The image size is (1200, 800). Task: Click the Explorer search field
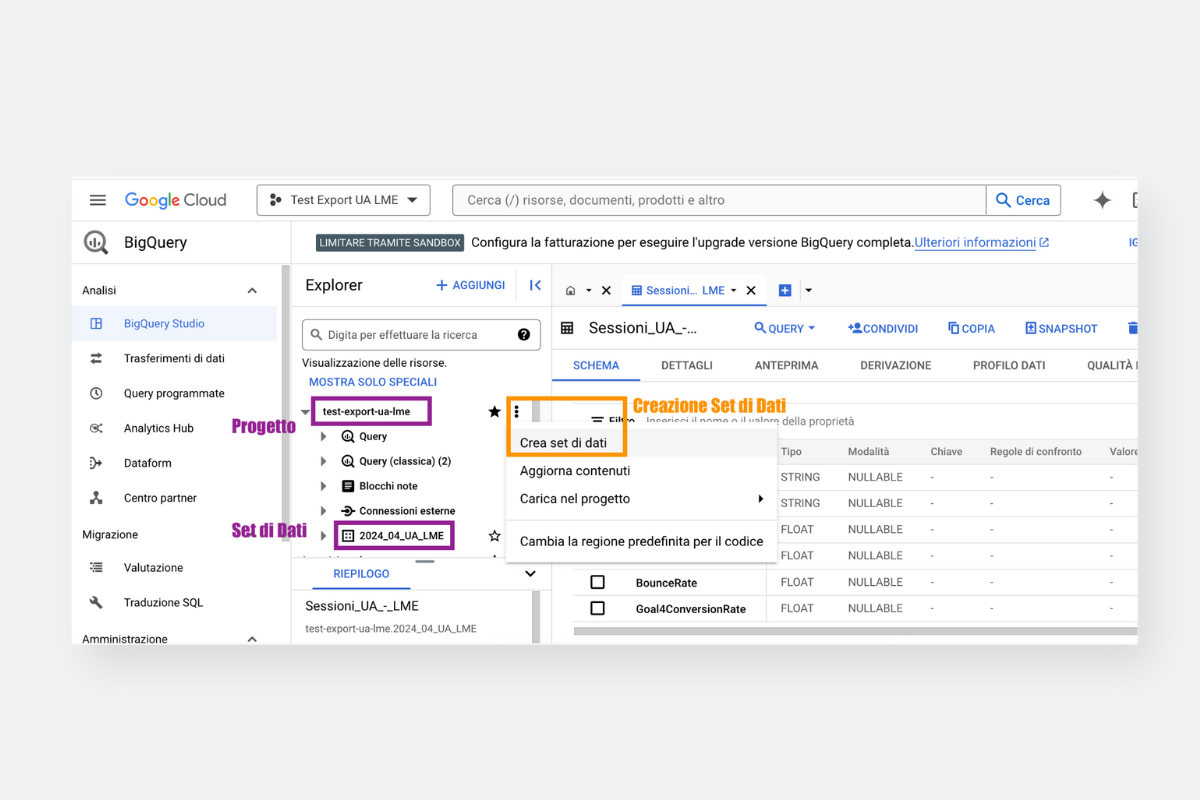click(x=421, y=335)
